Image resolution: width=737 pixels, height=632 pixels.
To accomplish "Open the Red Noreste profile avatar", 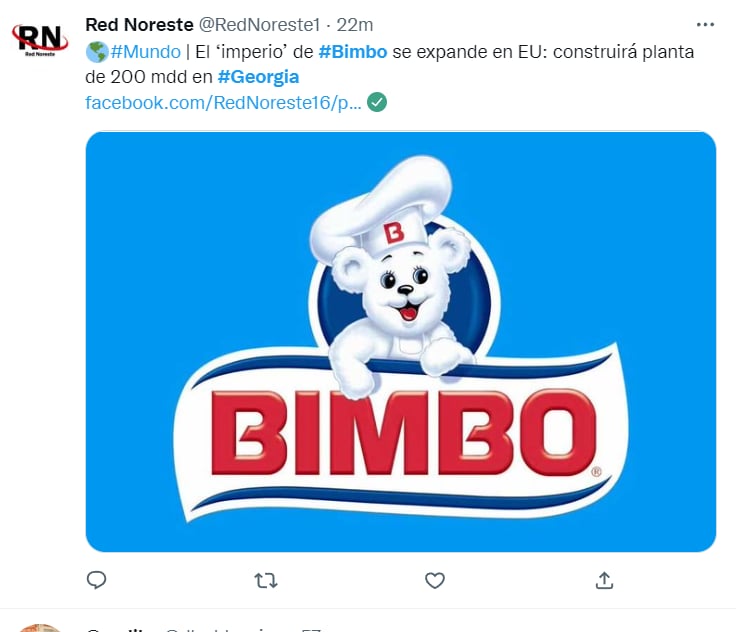I will (x=40, y=40).
